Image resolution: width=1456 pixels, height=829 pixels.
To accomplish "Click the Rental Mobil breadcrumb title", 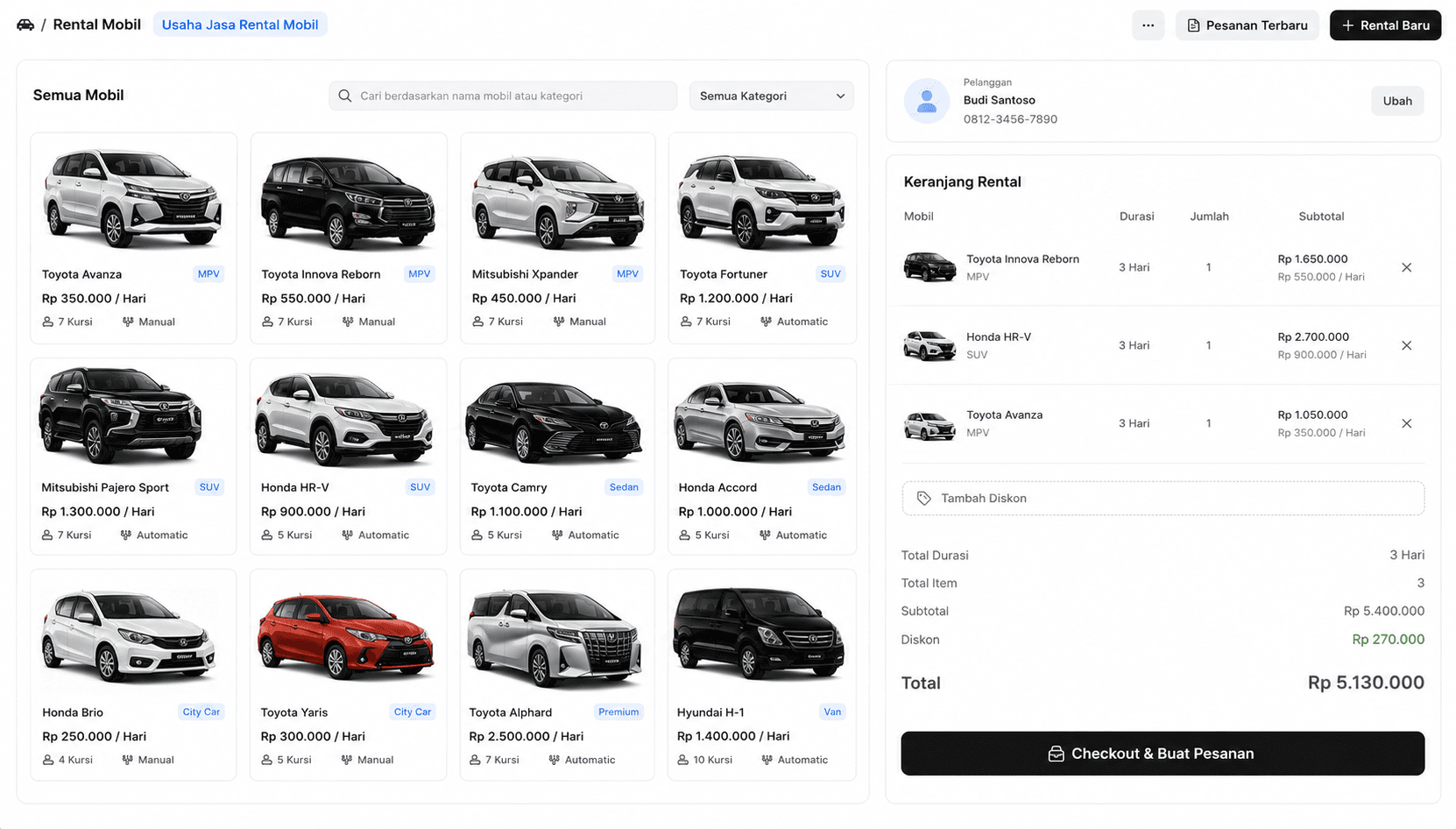I will [x=96, y=25].
